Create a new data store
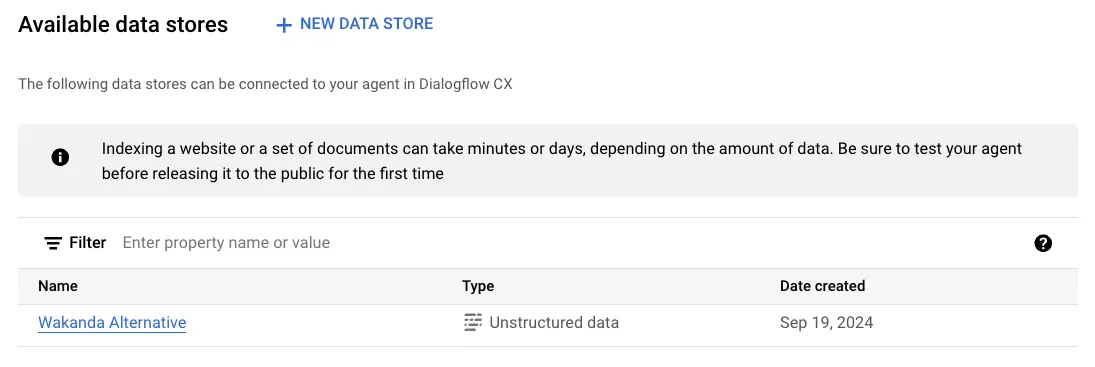 point(355,24)
